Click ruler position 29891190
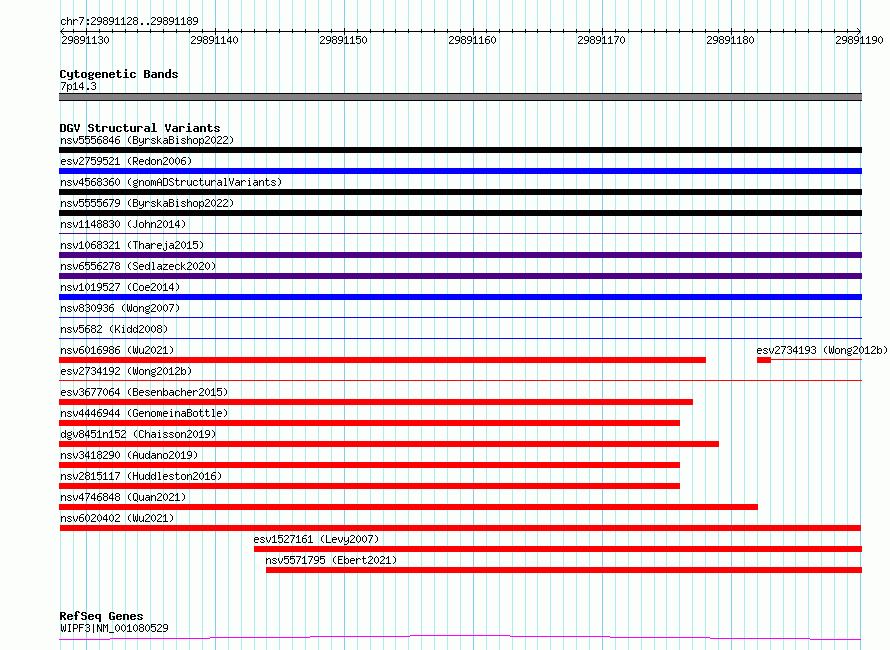Image resolution: width=890 pixels, height=650 pixels. (859, 40)
